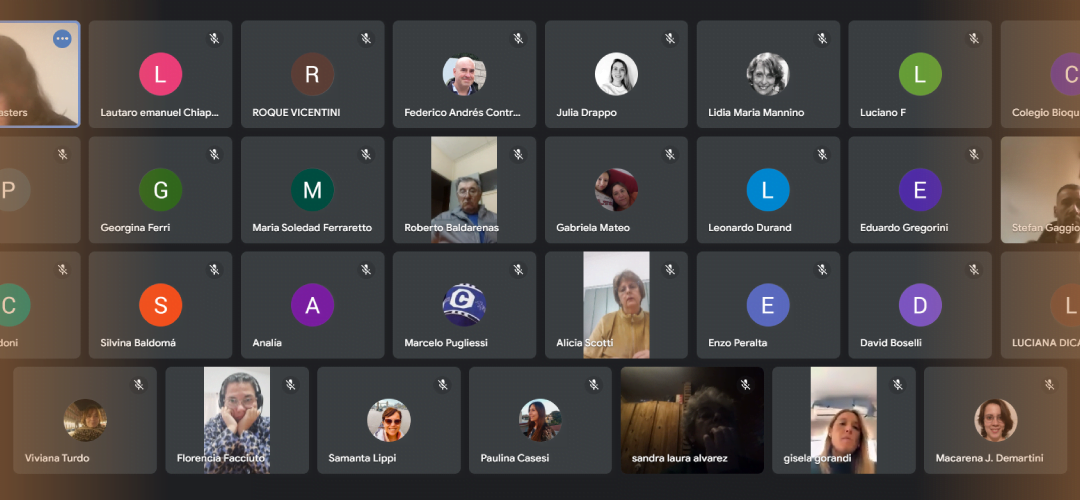Viewport: 1080px width, 500px height.
Task: Select Luciano F's green L avatar
Action: 920,74
